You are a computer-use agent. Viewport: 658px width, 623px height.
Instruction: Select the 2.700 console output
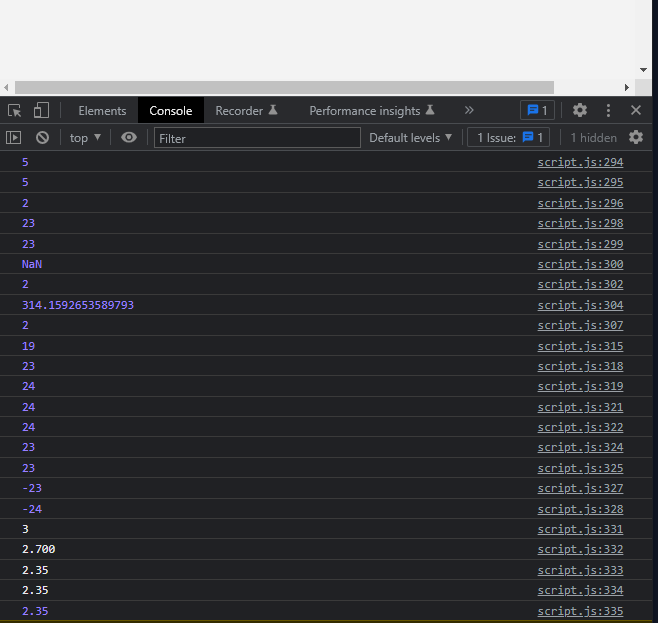(39, 550)
